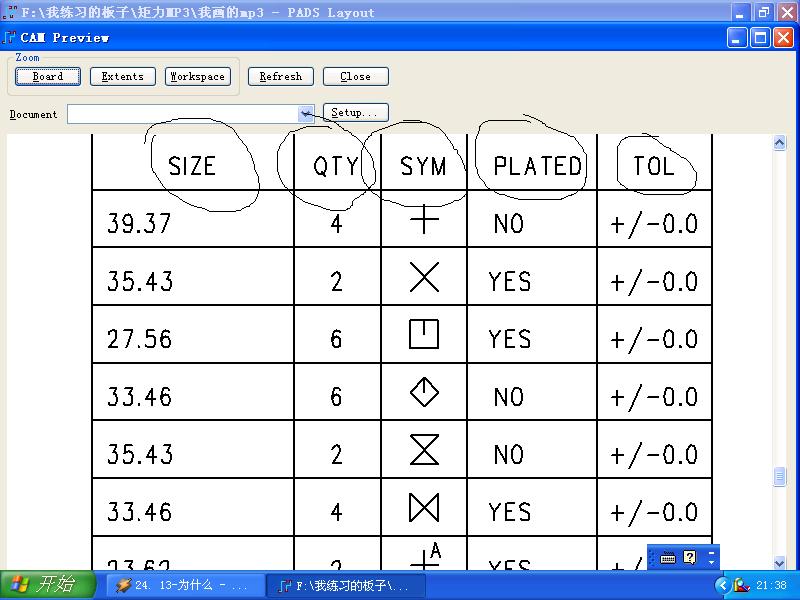This screenshot has width=800, height=600.
Task: Refresh the CAM preview
Action: (281, 77)
